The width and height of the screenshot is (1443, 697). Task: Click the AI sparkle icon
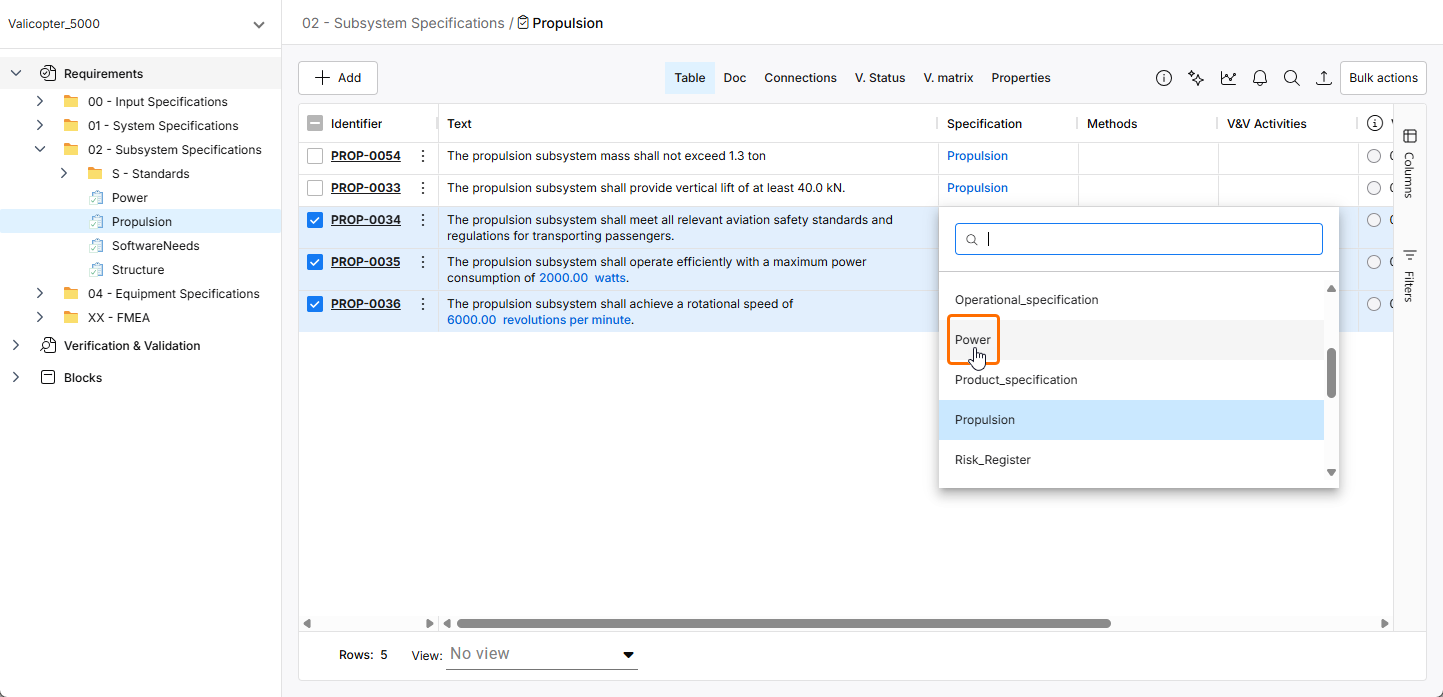click(1196, 78)
